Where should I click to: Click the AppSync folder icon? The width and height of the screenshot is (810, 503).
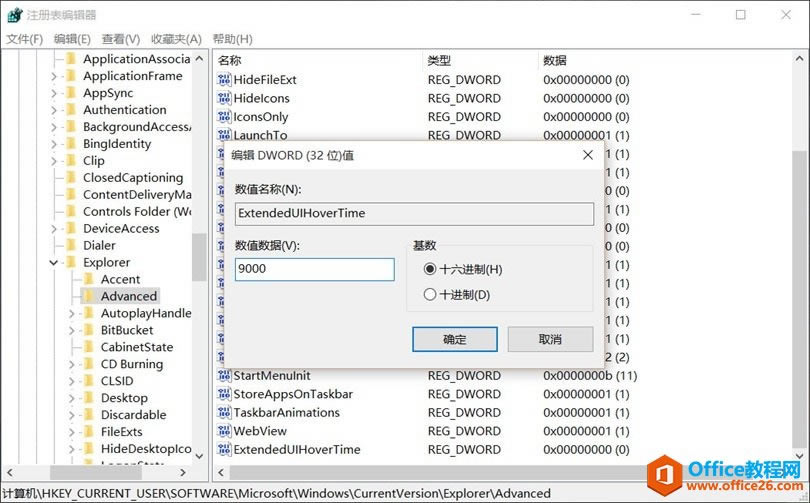point(71,93)
